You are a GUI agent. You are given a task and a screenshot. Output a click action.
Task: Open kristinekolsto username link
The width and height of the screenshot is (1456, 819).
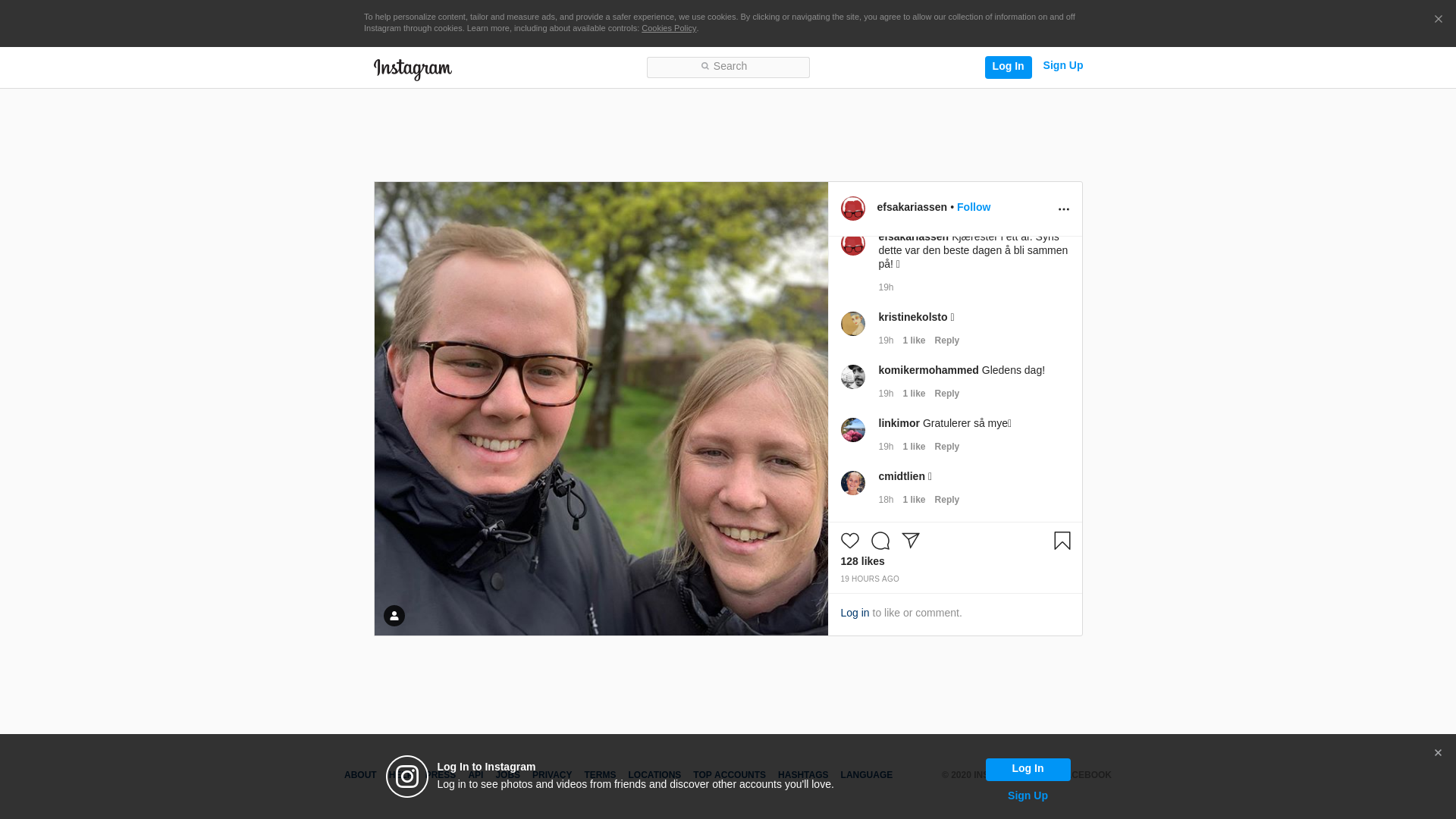pyautogui.click(x=913, y=318)
